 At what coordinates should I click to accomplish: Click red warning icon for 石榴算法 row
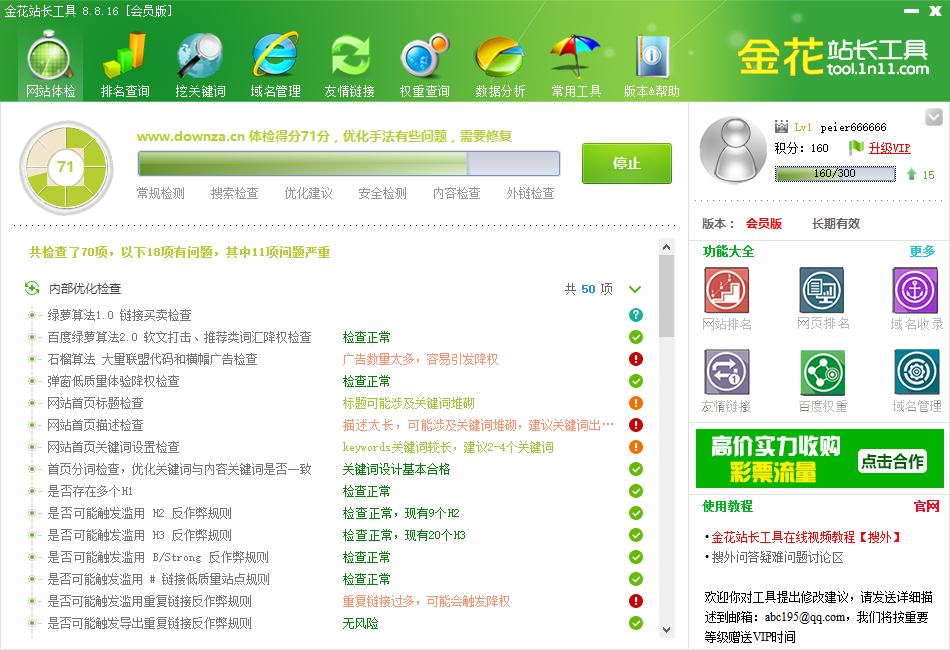click(x=636, y=359)
